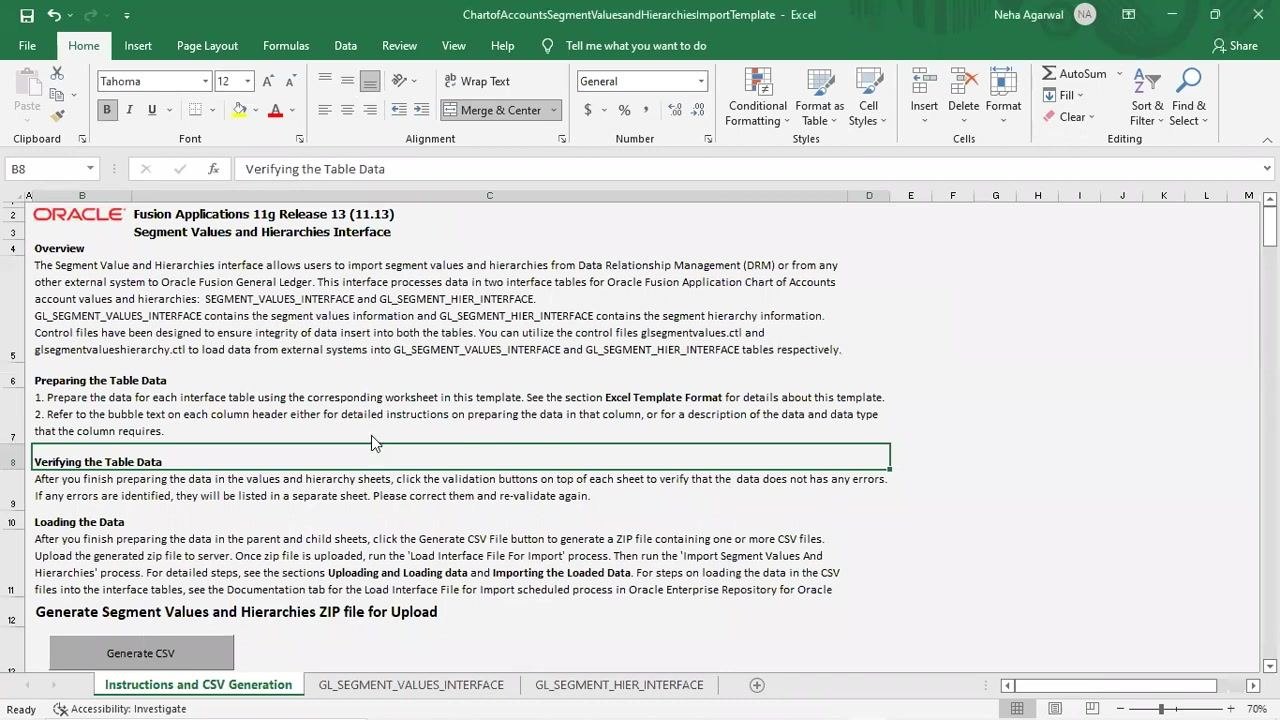Click the Format Painter brush icon

[57, 116]
